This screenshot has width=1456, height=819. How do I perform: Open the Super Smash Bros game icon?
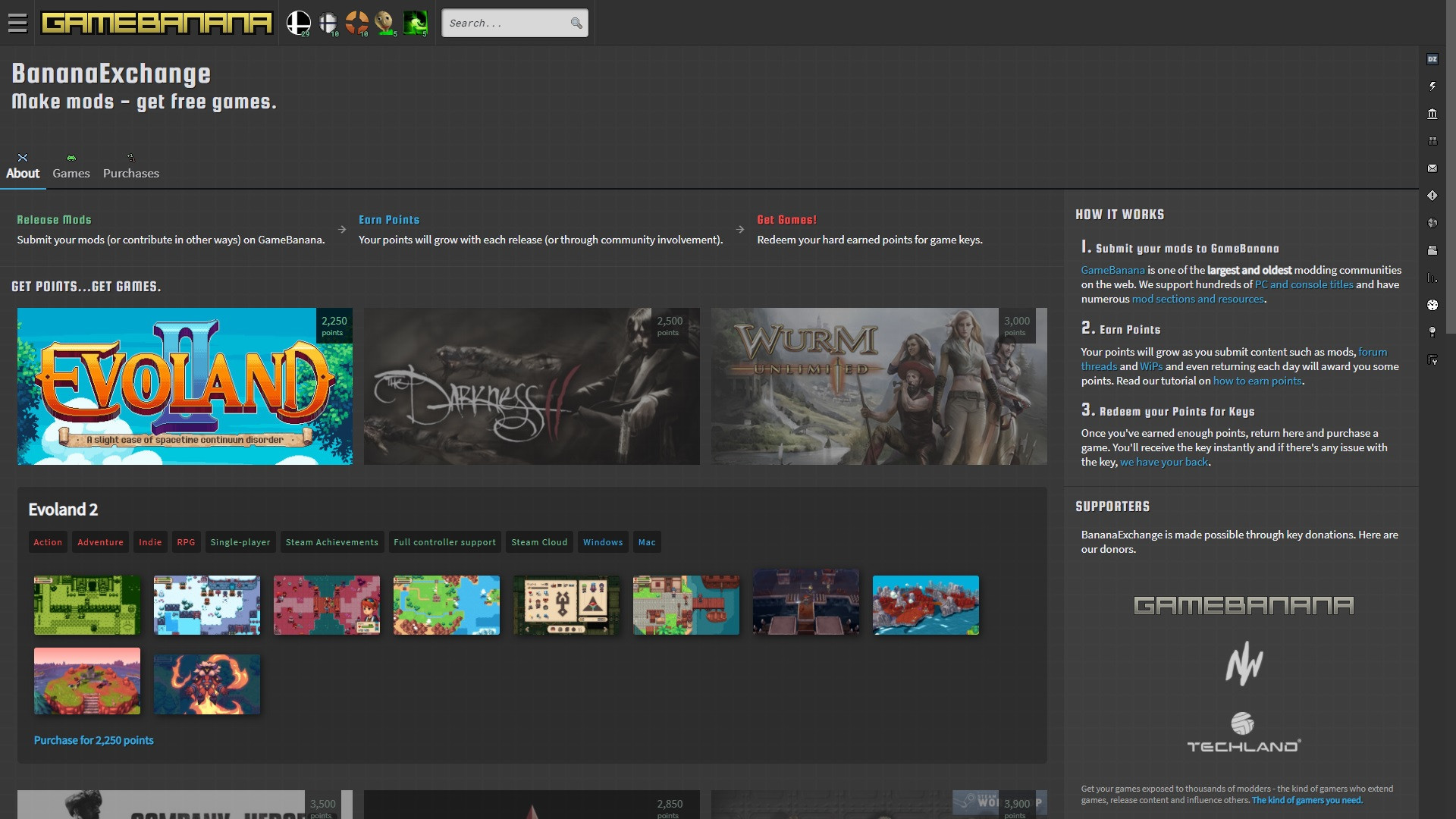point(299,21)
